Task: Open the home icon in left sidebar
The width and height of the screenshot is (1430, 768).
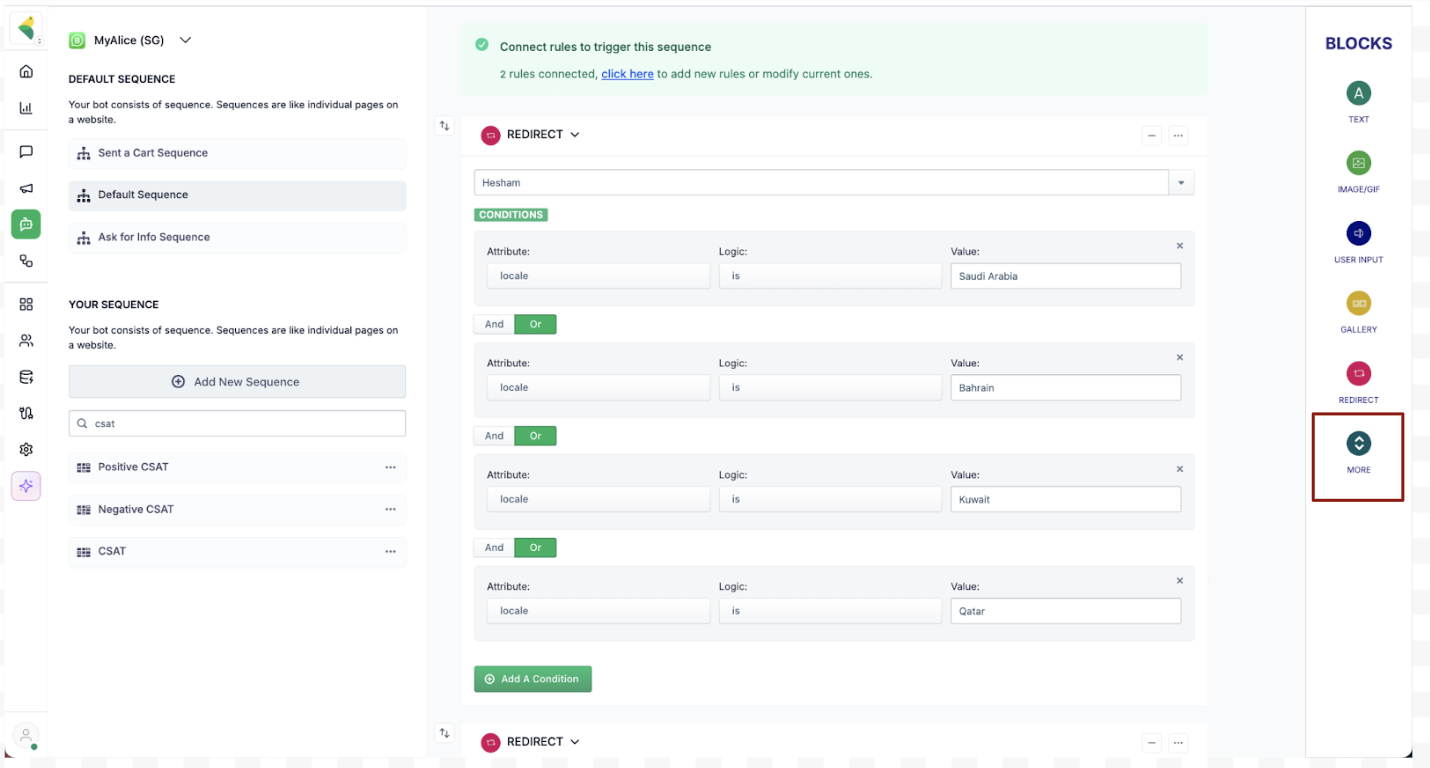Action: click(x=26, y=72)
